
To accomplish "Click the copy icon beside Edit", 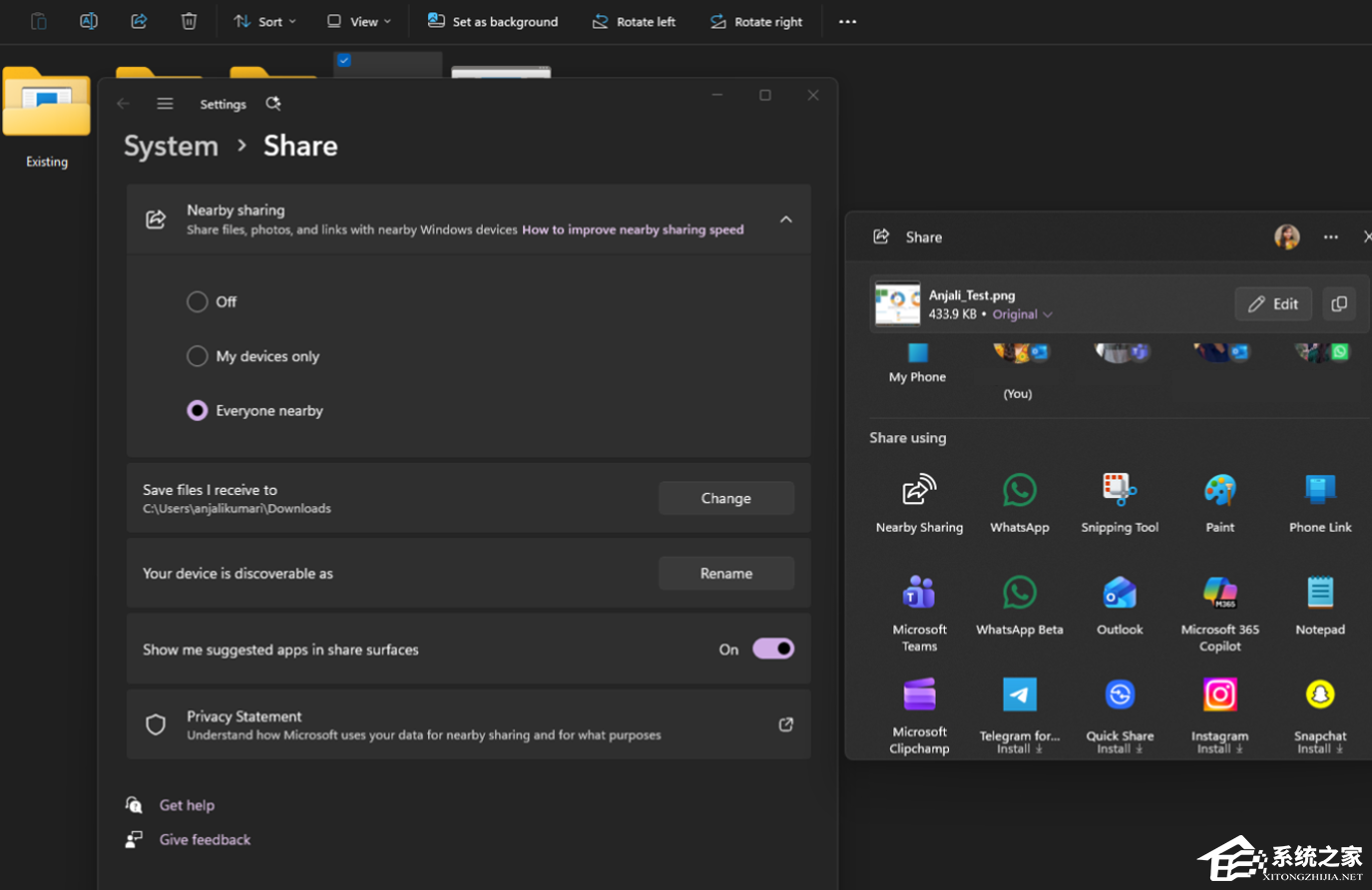I will coord(1339,304).
